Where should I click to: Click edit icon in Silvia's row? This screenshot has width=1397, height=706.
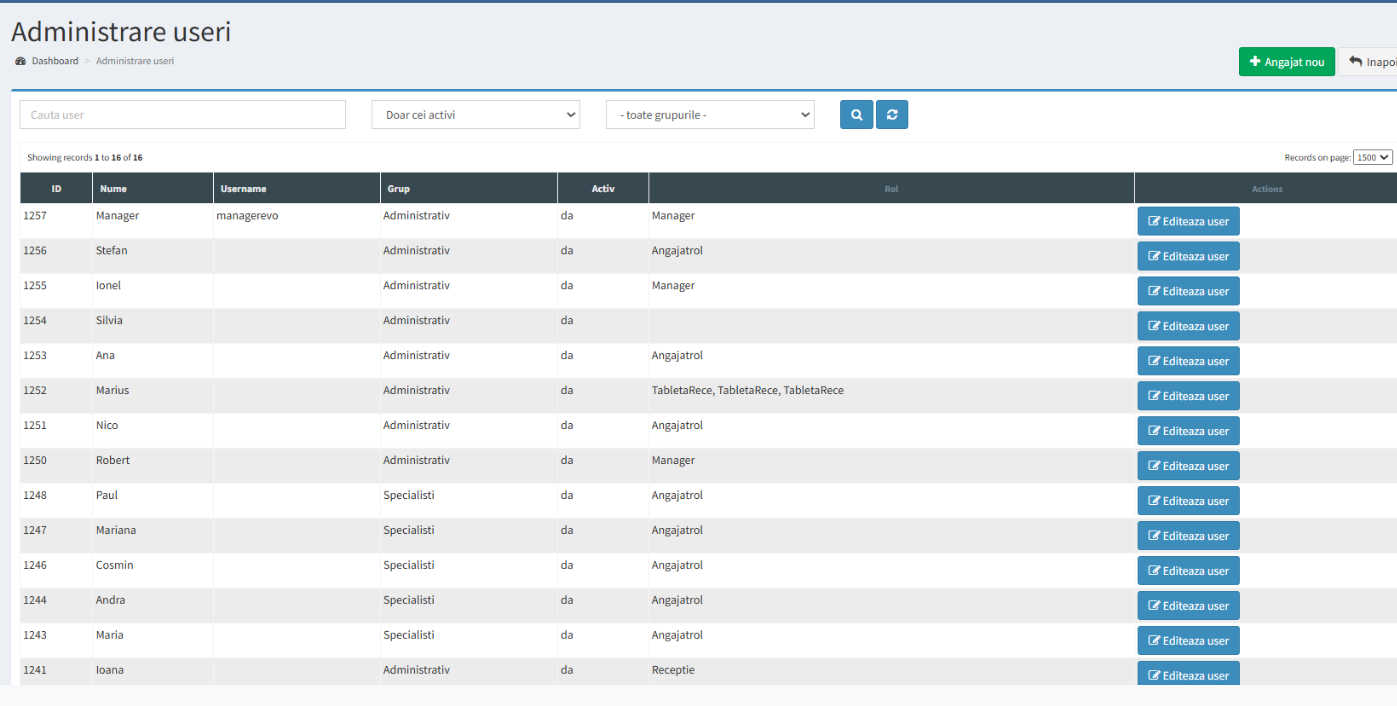pyautogui.click(x=1154, y=326)
